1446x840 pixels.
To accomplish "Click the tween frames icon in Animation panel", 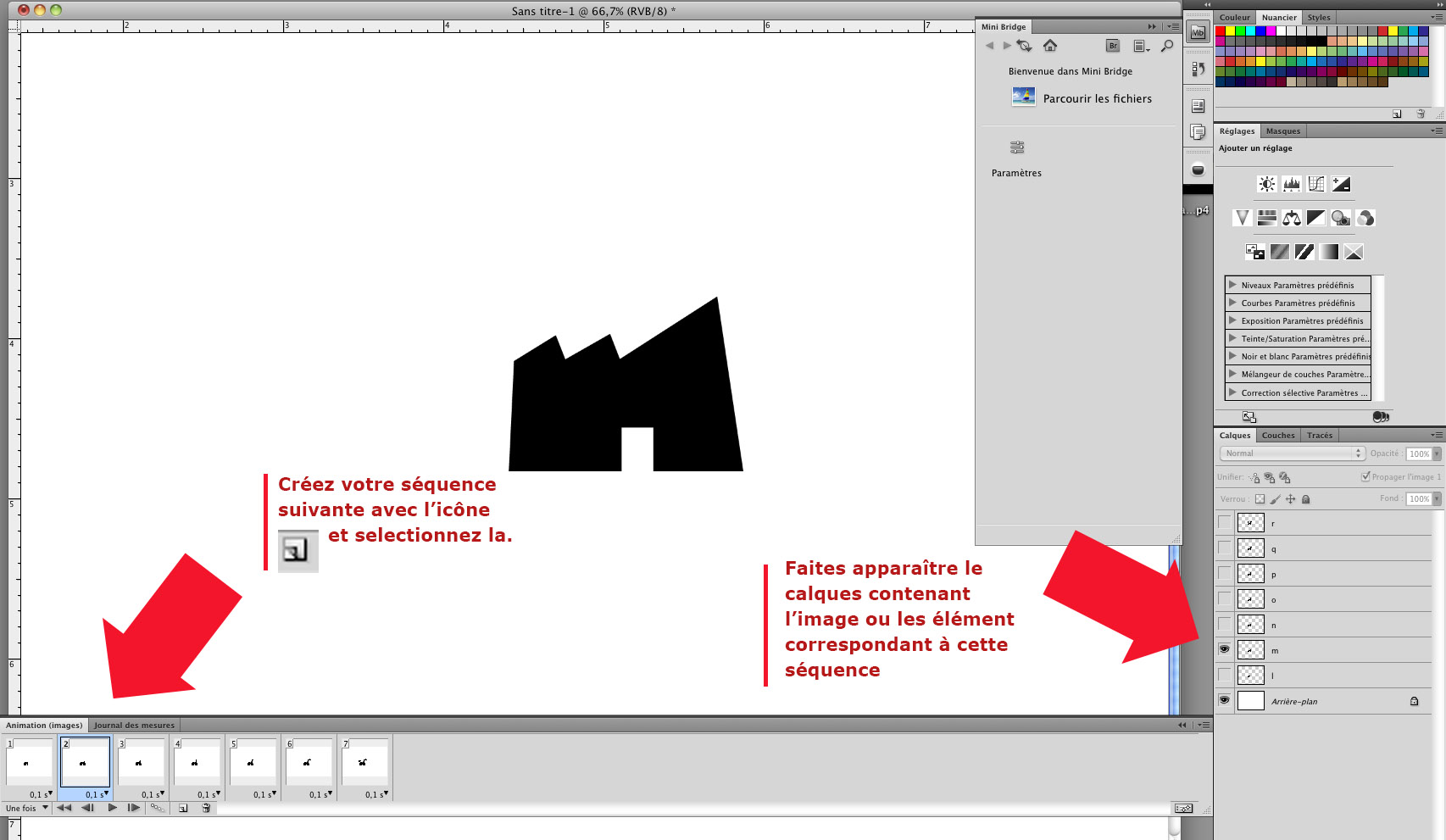I will point(157,809).
